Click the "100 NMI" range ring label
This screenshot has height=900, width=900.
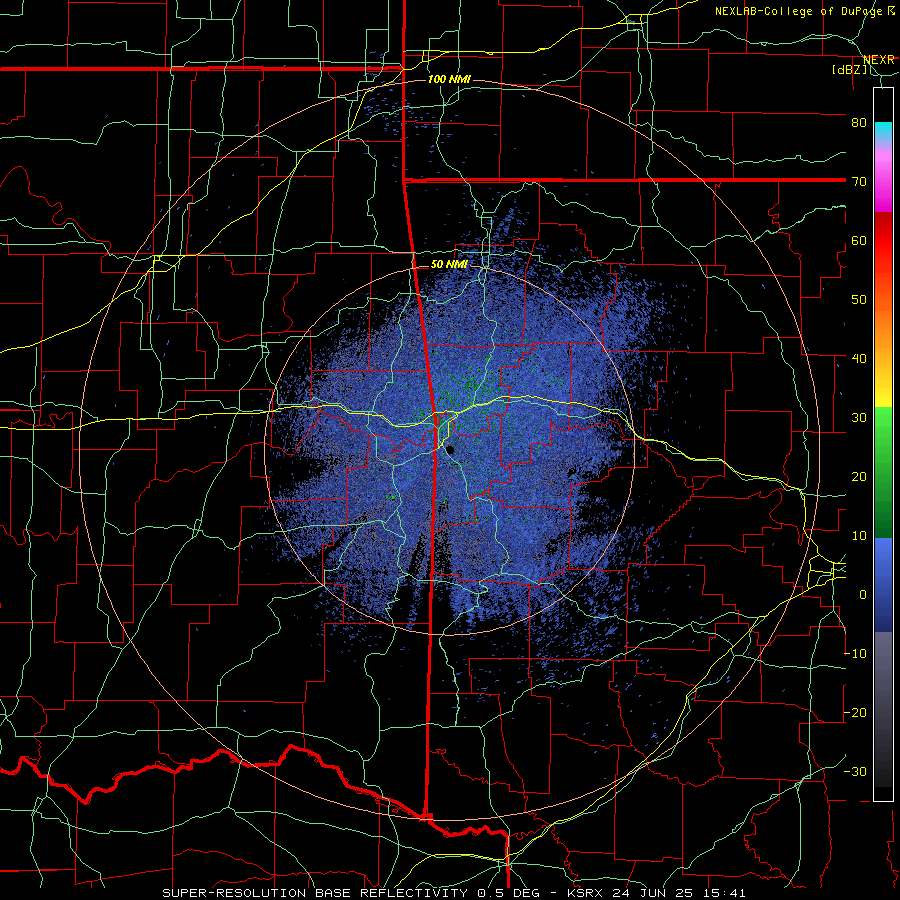click(x=449, y=79)
